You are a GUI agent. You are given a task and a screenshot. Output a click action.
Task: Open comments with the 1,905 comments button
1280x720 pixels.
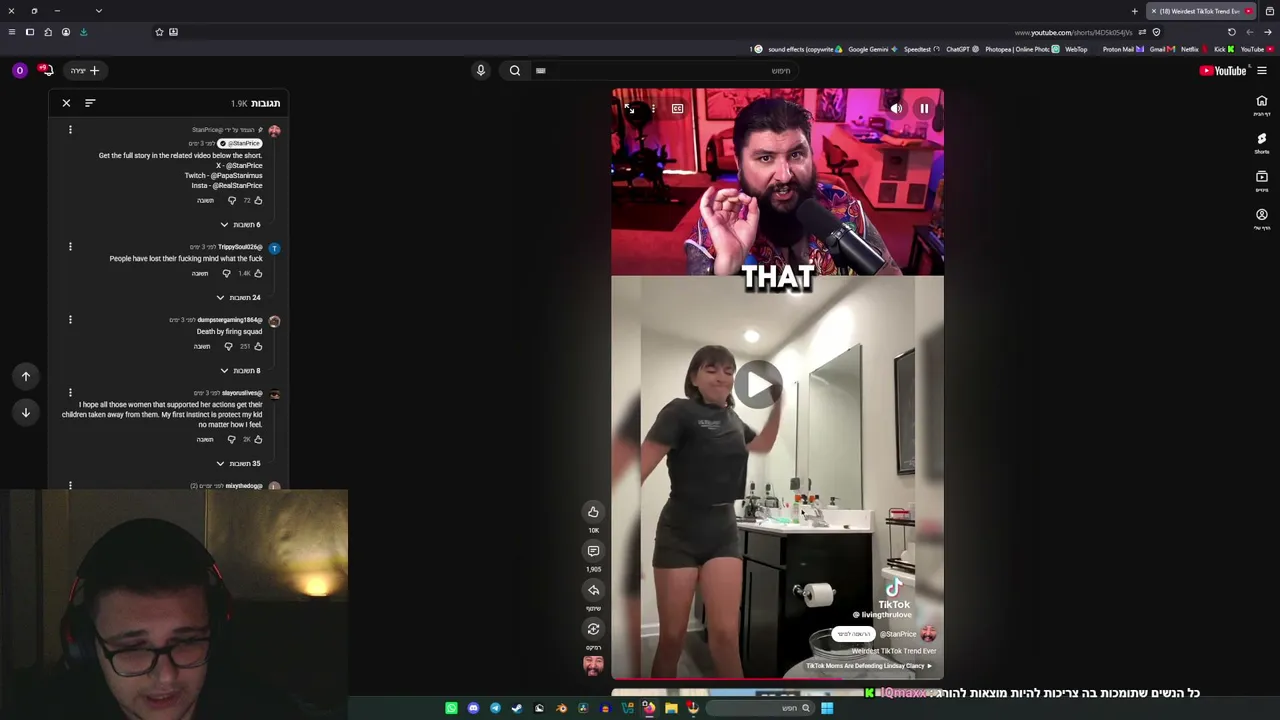(x=593, y=551)
